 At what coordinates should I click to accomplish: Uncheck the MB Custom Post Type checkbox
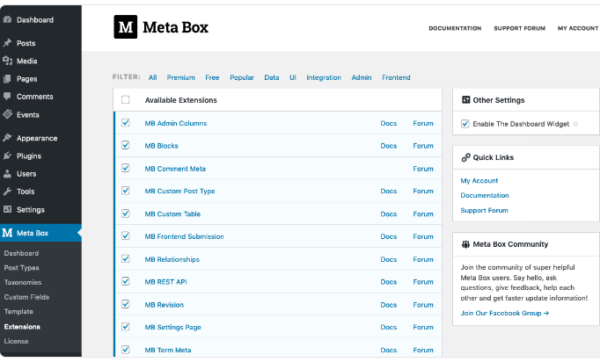pyautogui.click(x=126, y=191)
